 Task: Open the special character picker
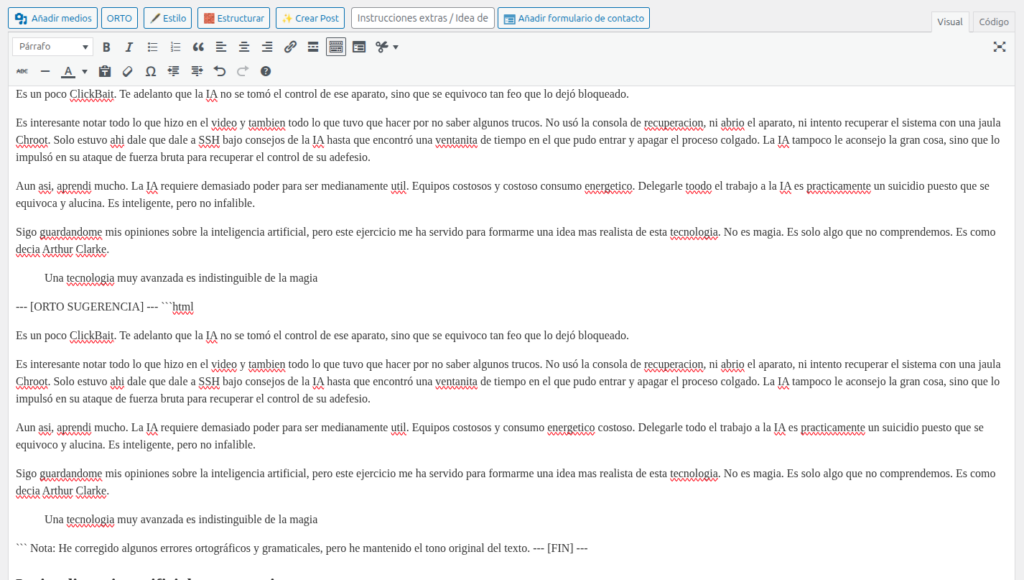point(151,71)
